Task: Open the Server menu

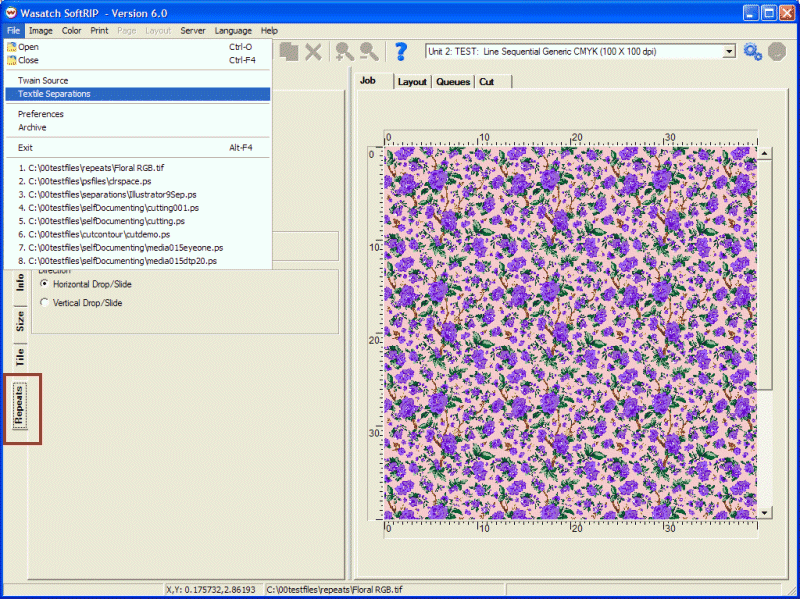Action: coord(193,31)
